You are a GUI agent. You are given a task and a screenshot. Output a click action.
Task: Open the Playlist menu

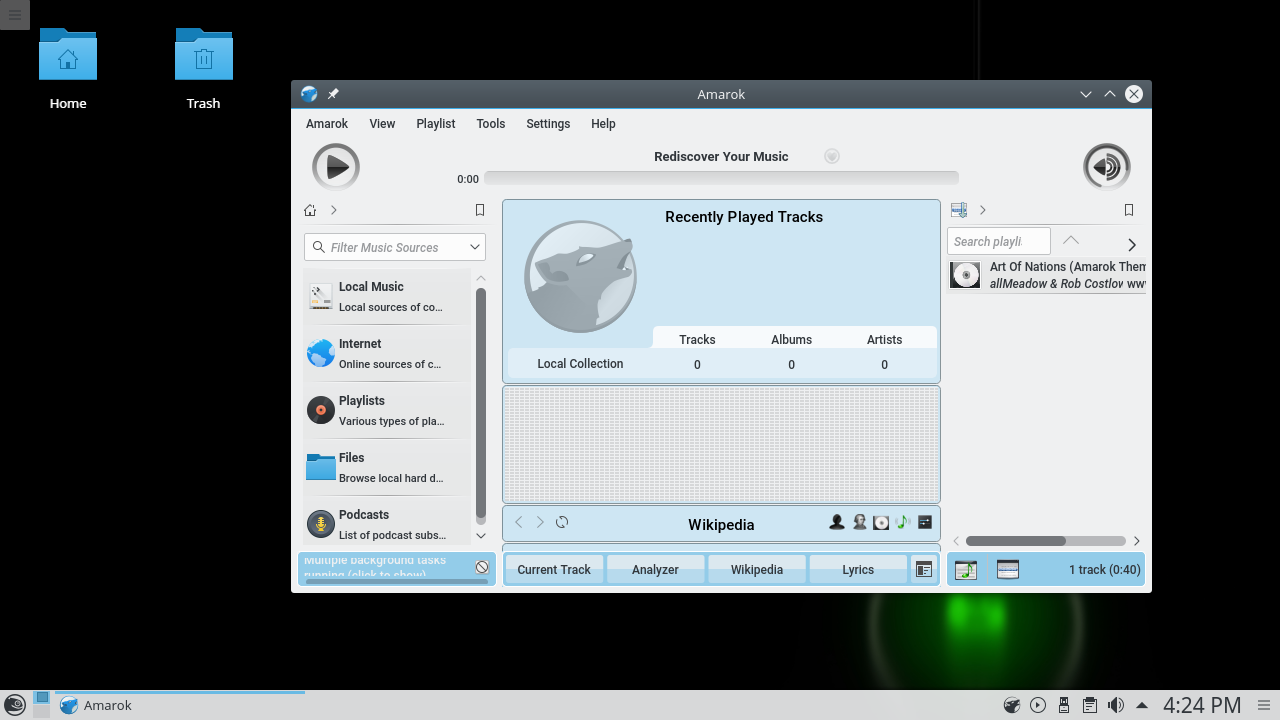click(435, 124)
